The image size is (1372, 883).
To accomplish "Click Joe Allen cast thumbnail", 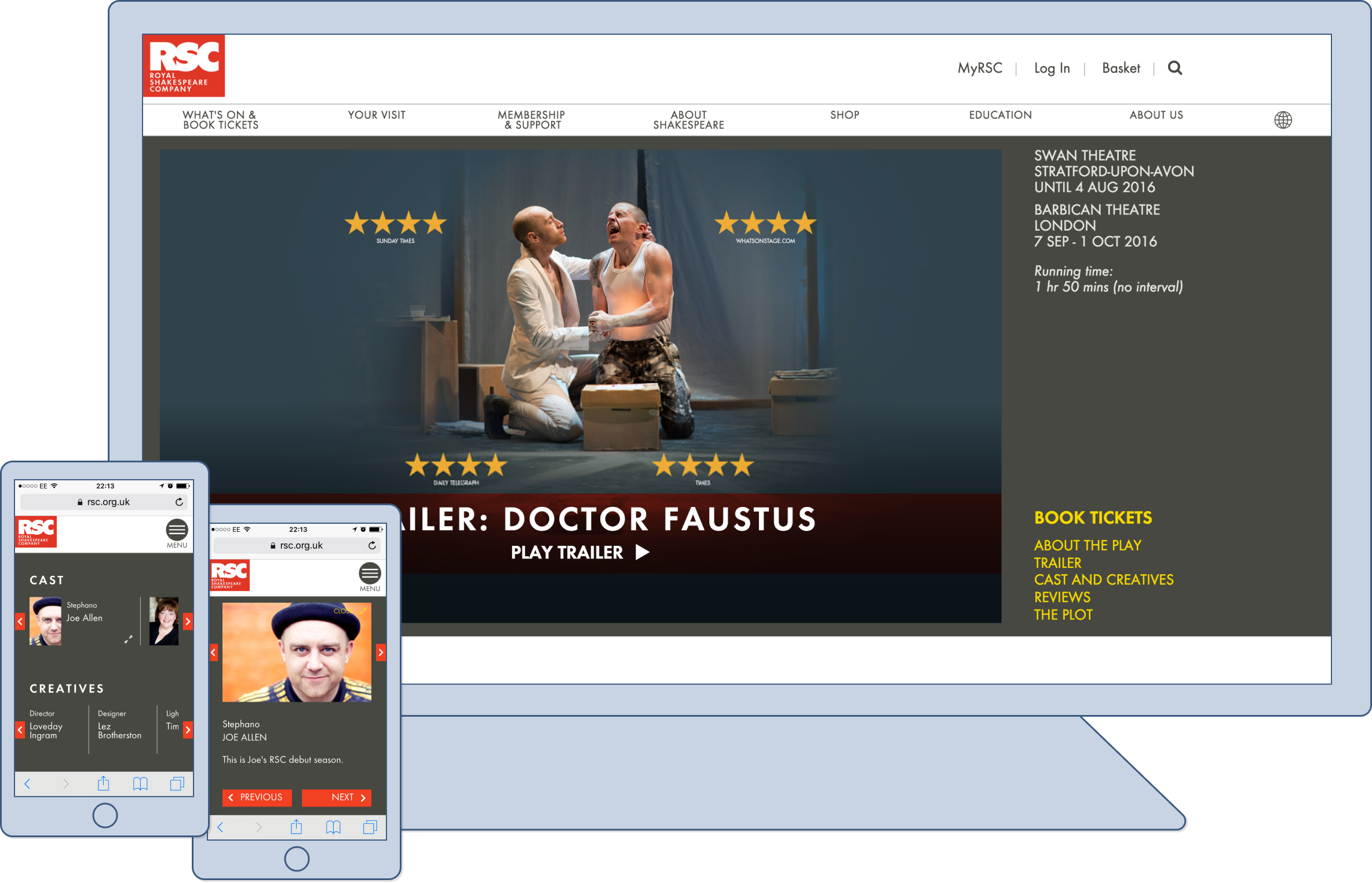I will point(45,621).
